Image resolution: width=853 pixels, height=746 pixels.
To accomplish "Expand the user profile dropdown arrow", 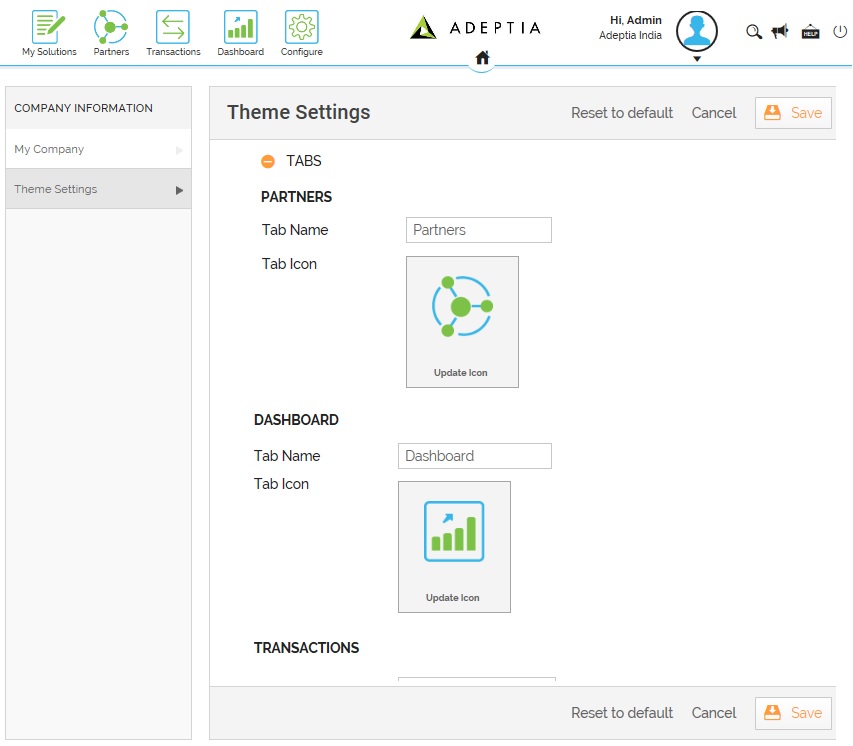I will (697, 59).
